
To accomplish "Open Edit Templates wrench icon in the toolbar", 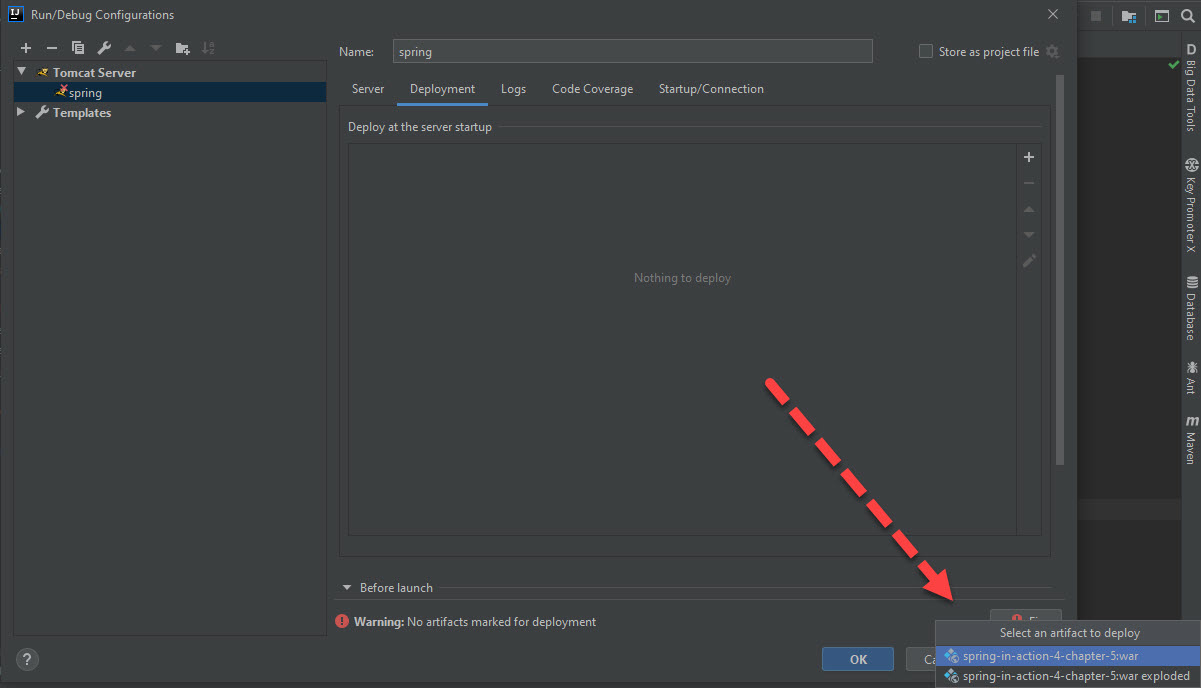I will (x=104, y=48).
